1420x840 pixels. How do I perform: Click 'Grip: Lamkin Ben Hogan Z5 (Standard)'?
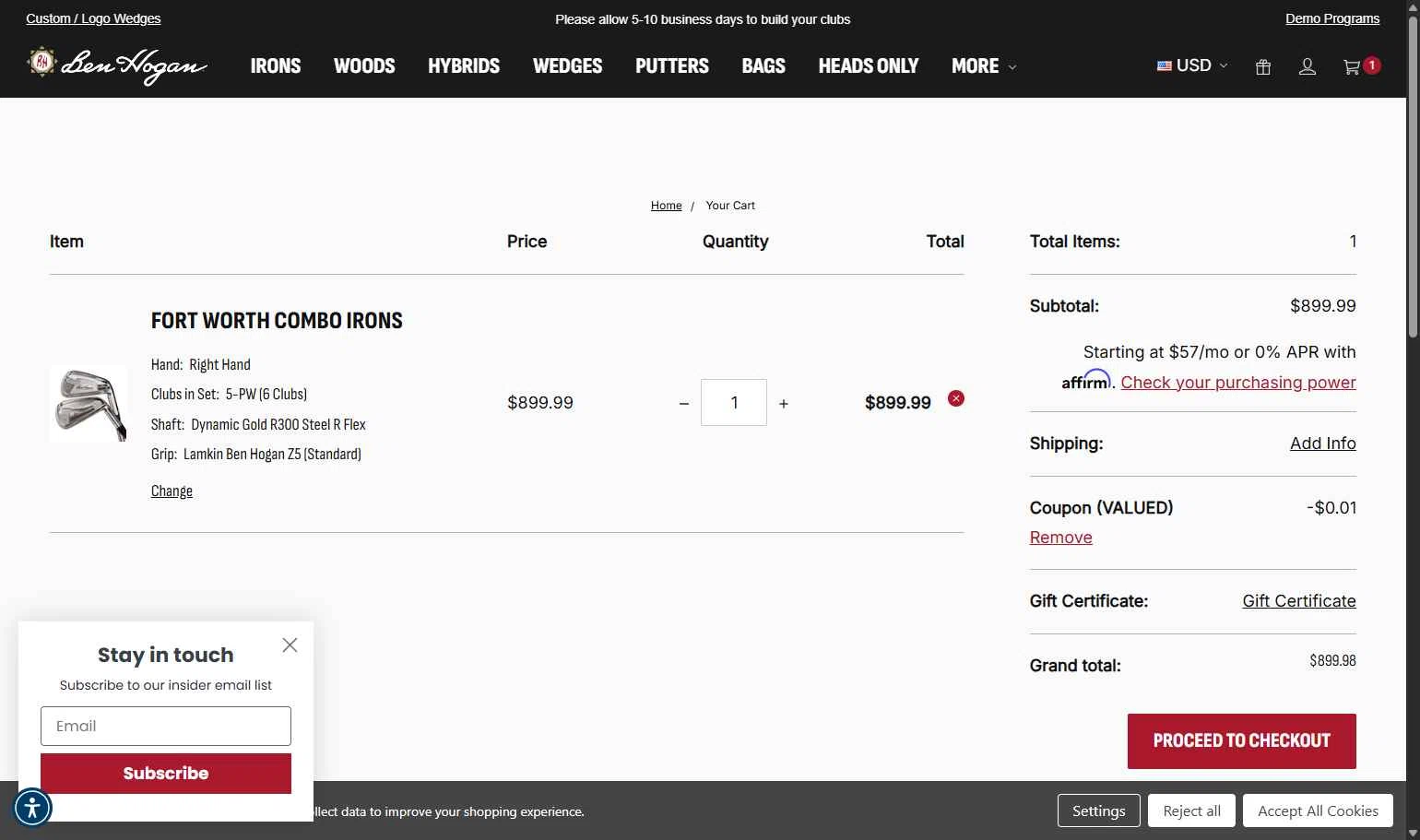(256, 455)
